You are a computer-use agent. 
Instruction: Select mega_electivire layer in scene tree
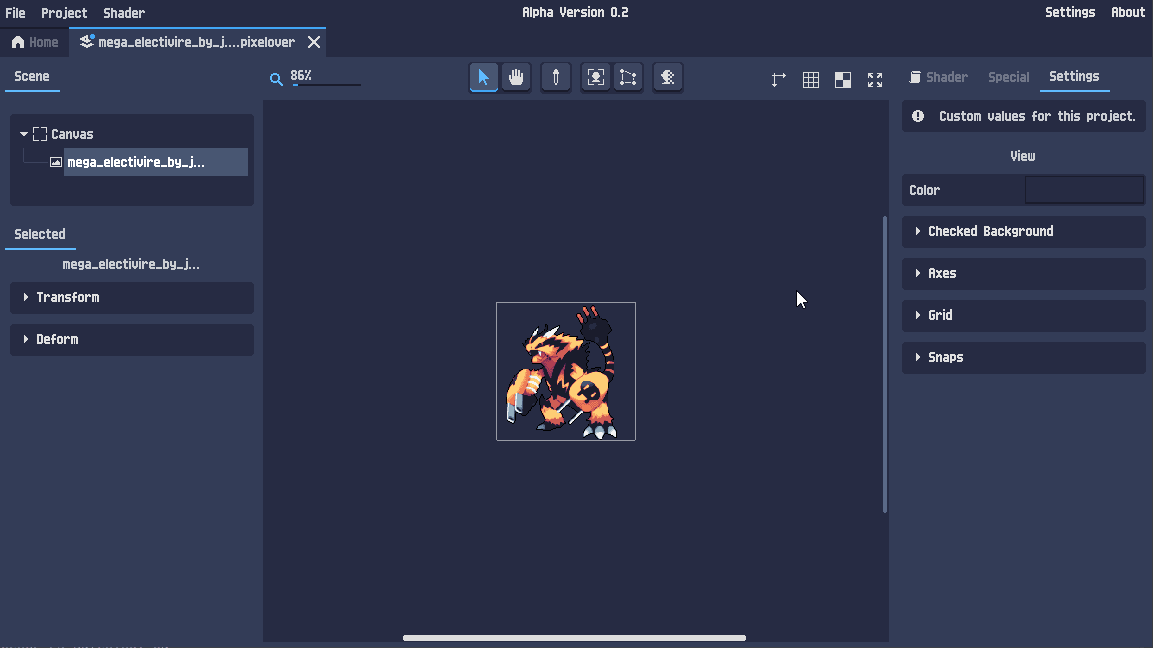pos(155,162)
